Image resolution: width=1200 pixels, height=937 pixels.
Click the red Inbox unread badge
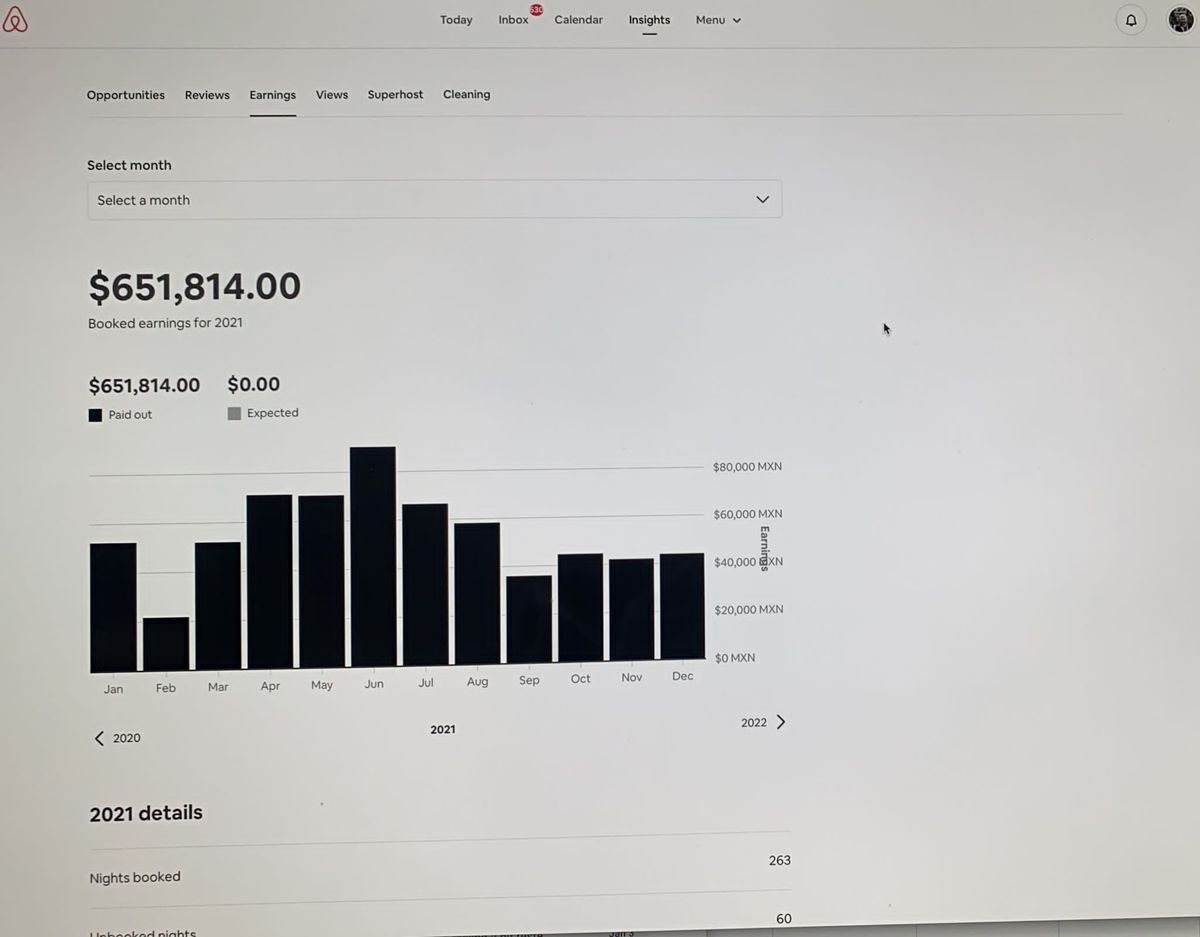(536, 9)
